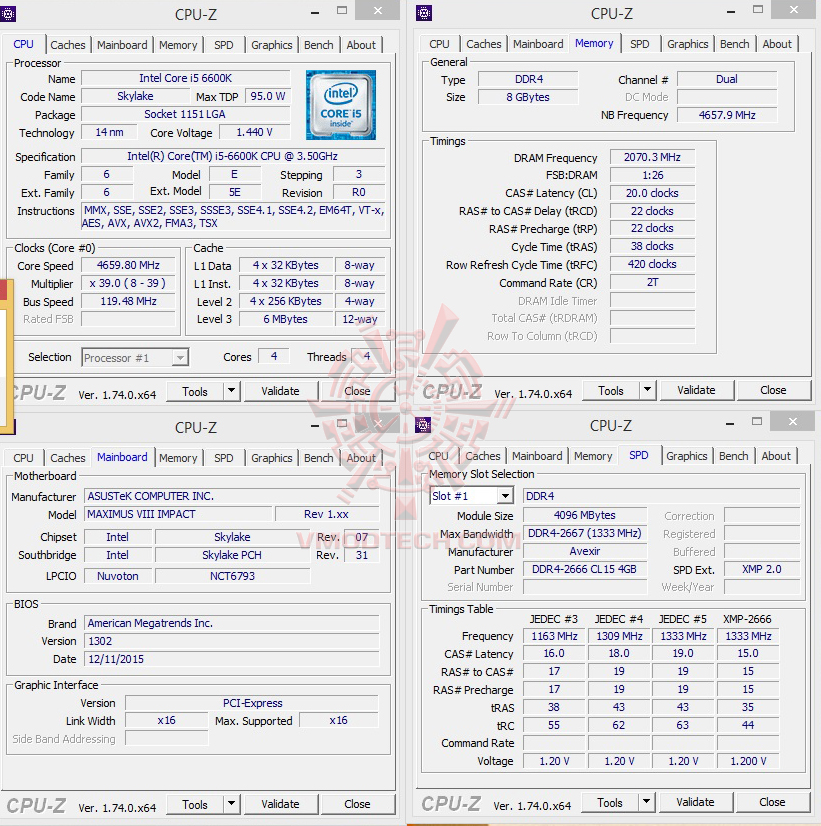This screenshot has height=826, width=821.
Task: Open About tab in Mainboard window
Action: pos(361,458)
